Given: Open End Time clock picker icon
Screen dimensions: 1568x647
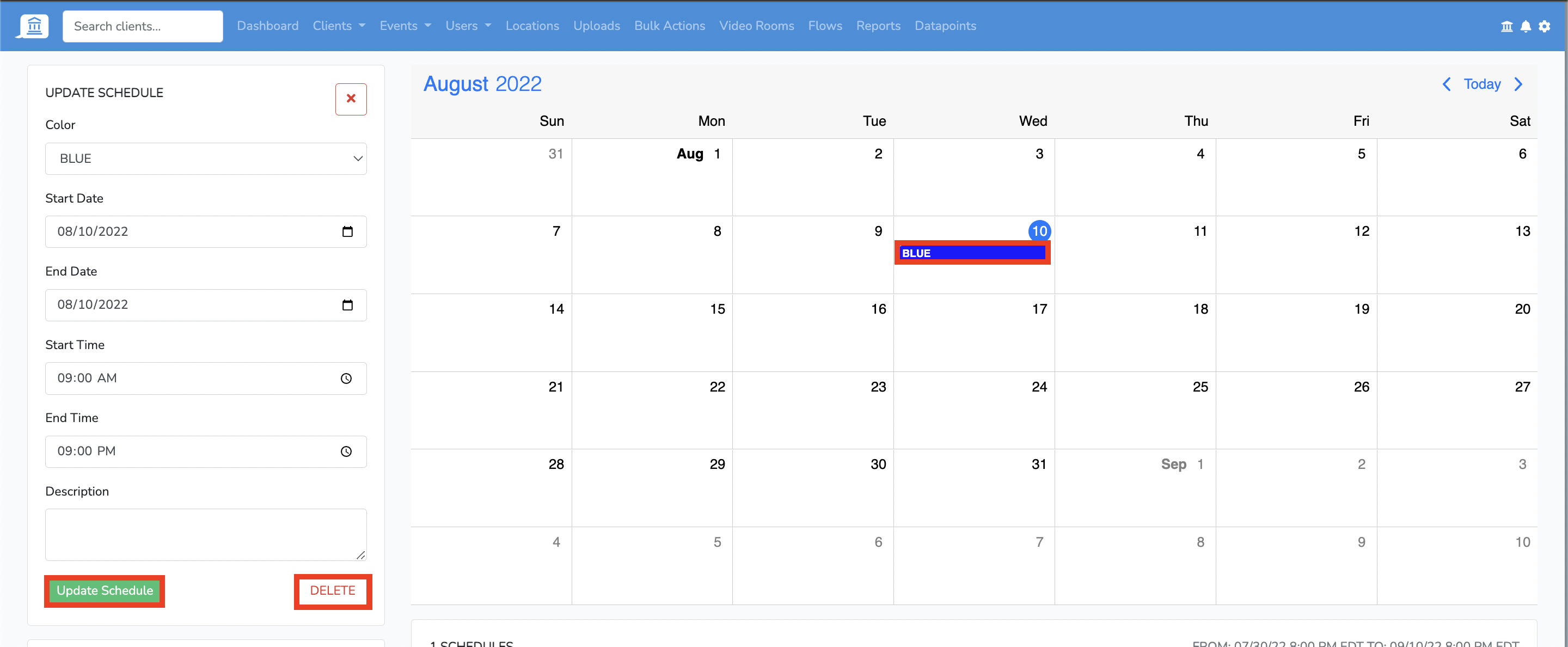Looking at the screenshot, I should click(x=346, y=451).
